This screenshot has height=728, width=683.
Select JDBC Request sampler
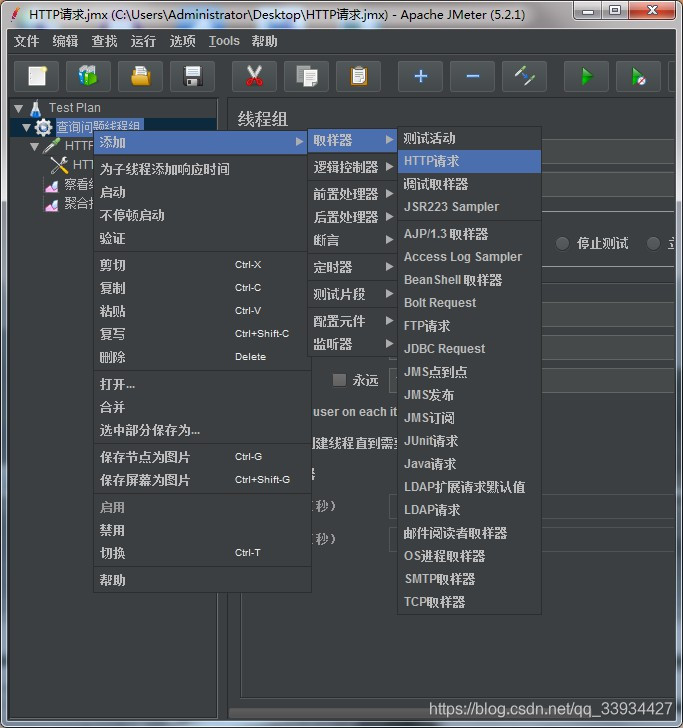pos(469,349)
